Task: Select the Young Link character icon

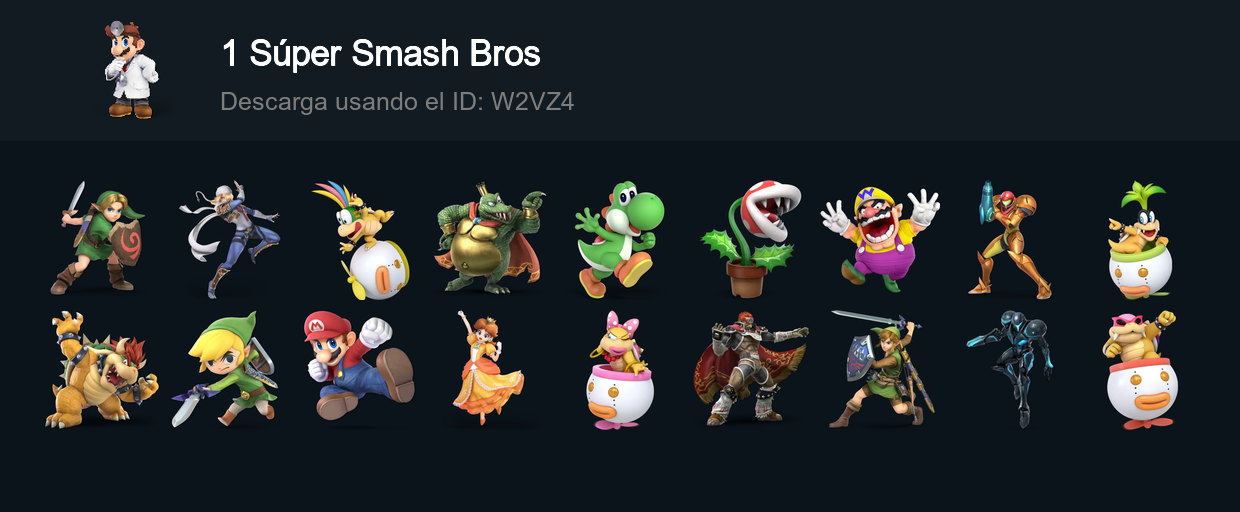Action: (x=97, y=238)
